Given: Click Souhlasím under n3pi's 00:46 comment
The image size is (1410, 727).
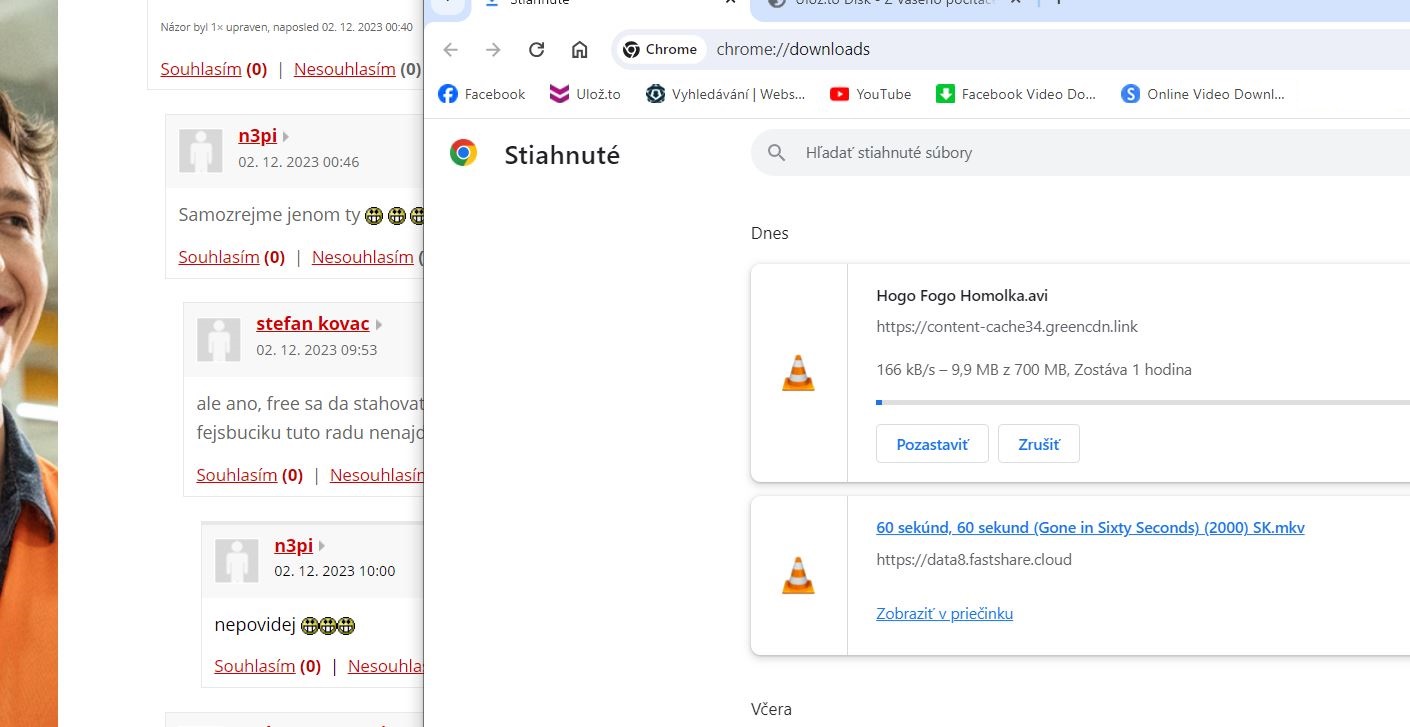Looking at the screenshot, I should 219,257.
